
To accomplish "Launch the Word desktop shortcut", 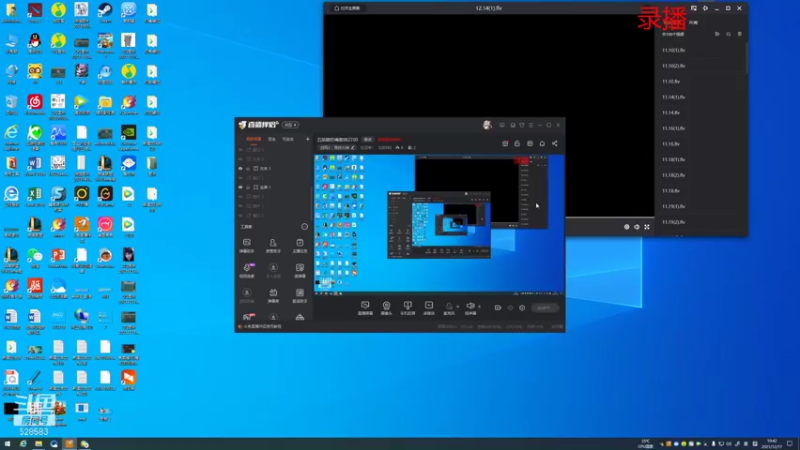I will (x=35, y=164).
